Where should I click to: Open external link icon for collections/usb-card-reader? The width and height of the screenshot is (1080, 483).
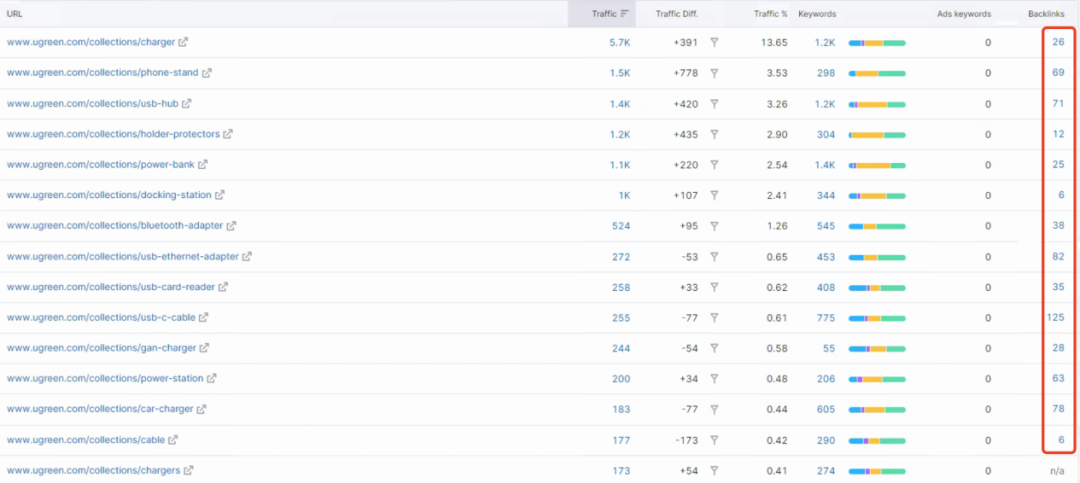(223, 287)
